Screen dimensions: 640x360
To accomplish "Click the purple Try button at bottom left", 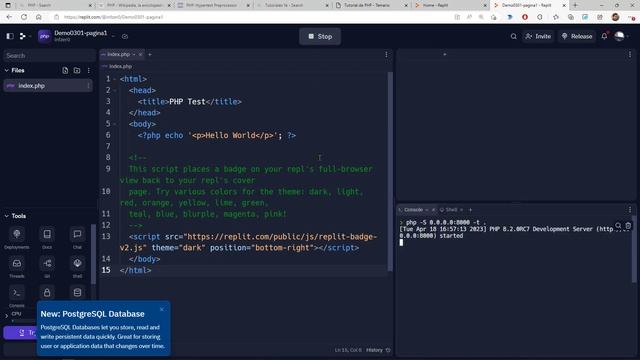I will pos(20,333).
